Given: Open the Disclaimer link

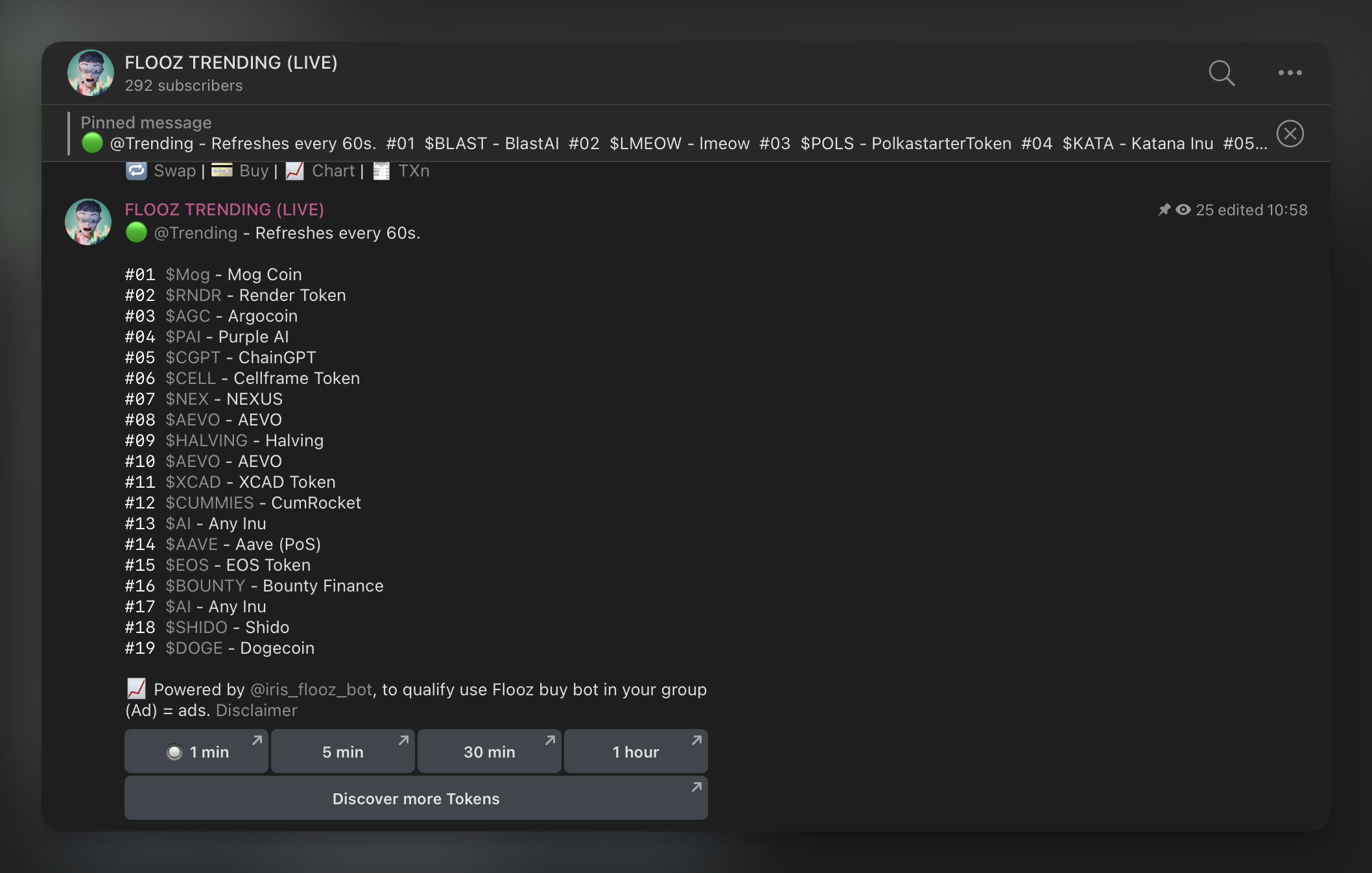Looking at the screenshot, I should 256,710.
